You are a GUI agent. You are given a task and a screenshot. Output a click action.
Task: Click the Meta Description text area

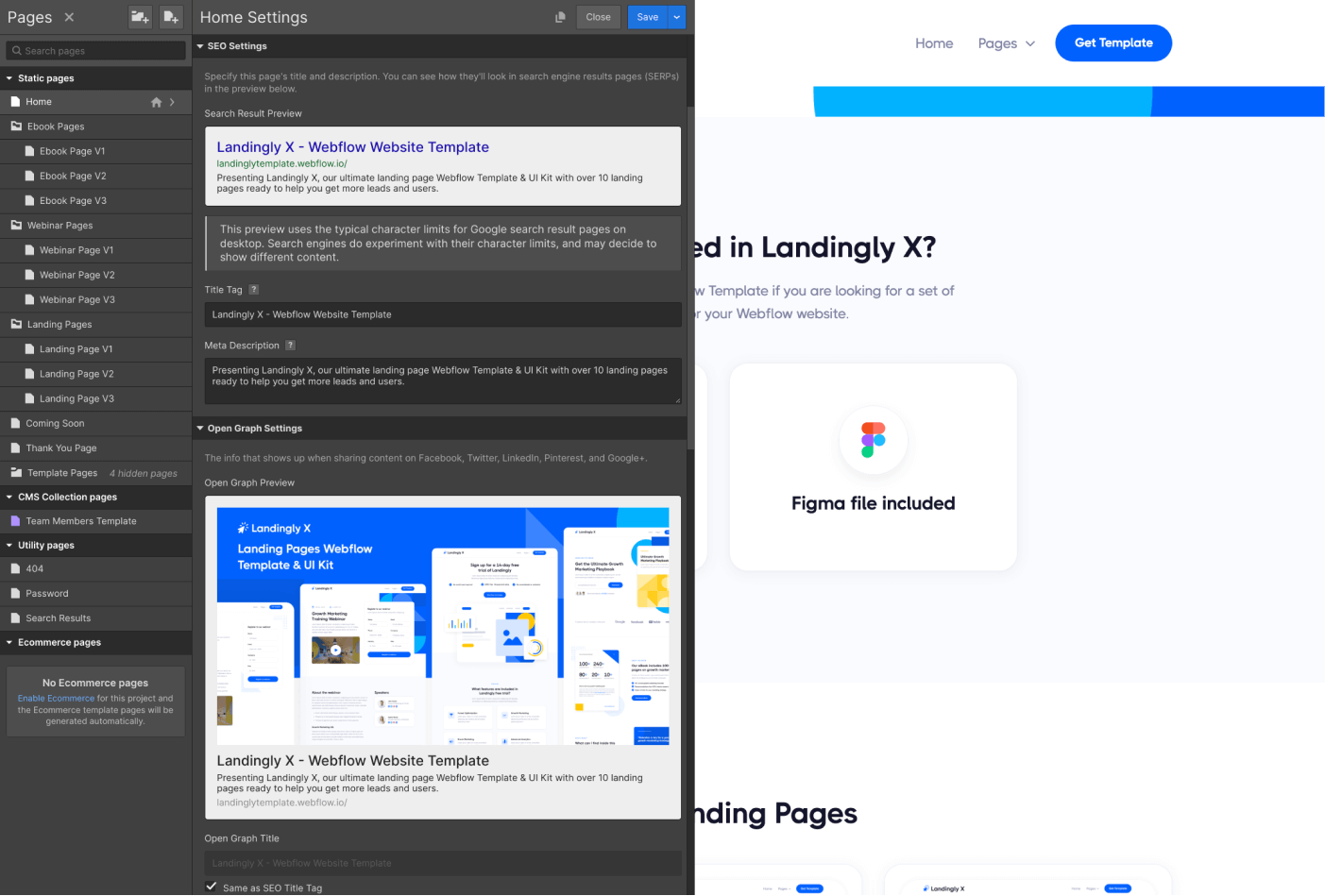(443, 381)
